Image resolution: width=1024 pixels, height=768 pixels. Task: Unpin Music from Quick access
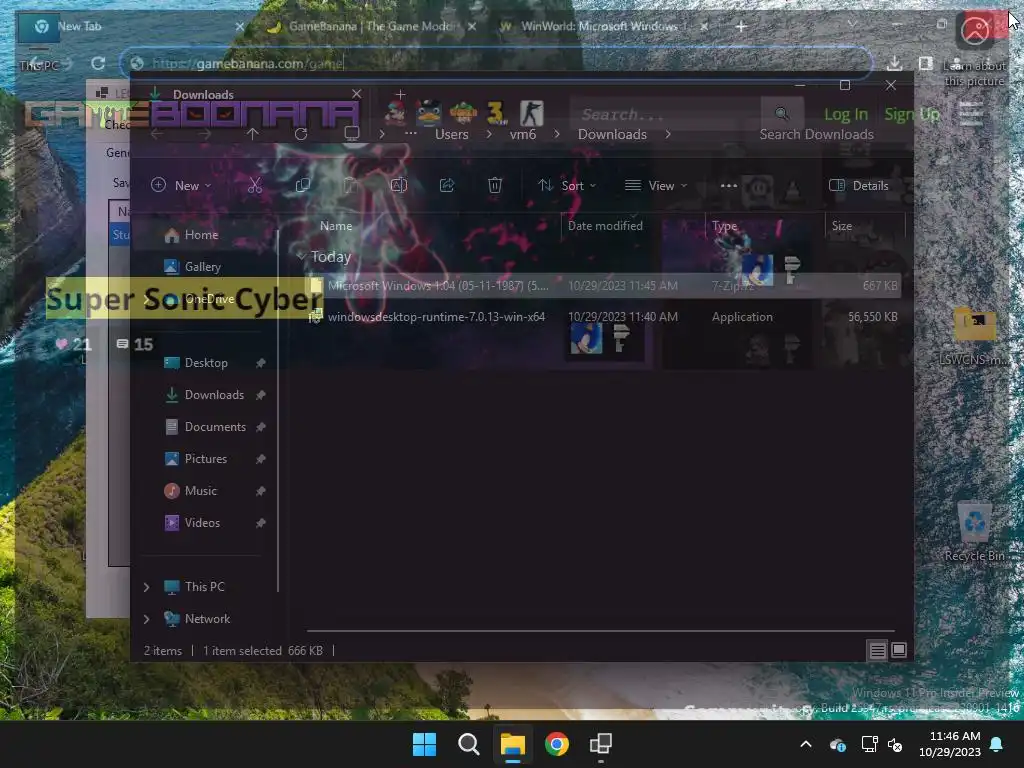tap(261, 491)
